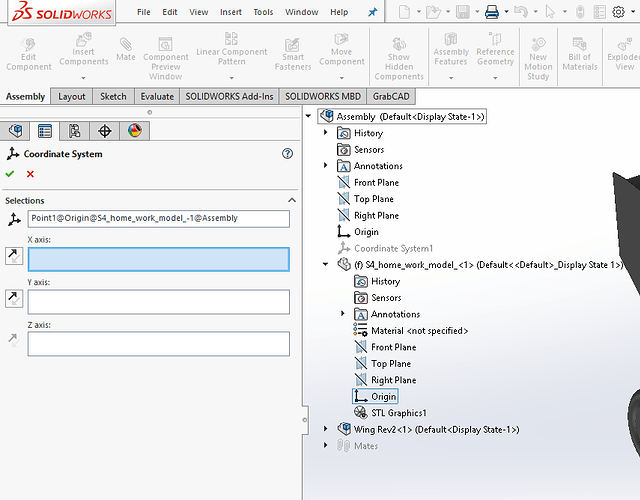This screenshot has height=500, width=640.
Task: Collapse the Selections section
Action: 291,200
